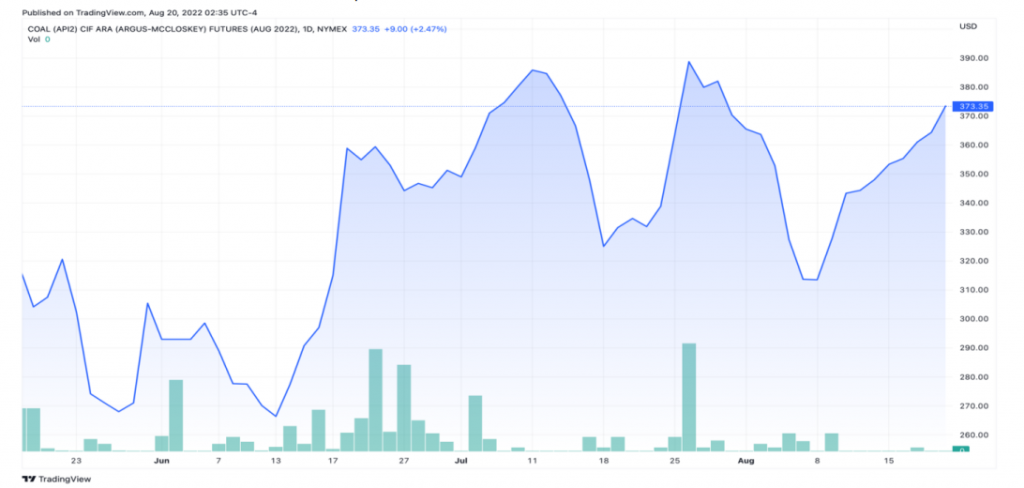Click the green '0' volume value next to Vol
Viewport: 1024px width, 488px height.
(47, 40)
